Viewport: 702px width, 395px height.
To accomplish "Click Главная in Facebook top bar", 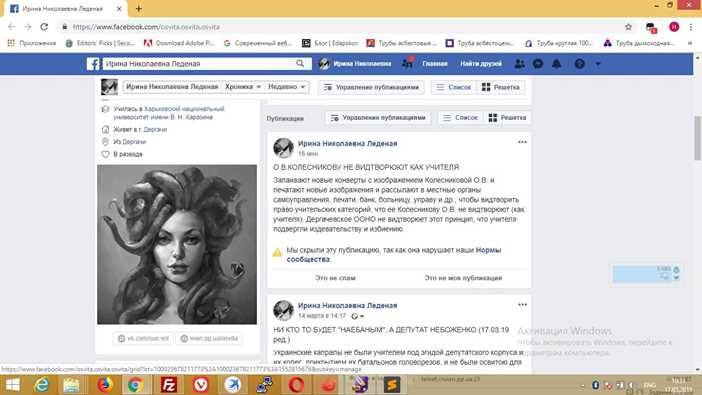I will [435, 64].
